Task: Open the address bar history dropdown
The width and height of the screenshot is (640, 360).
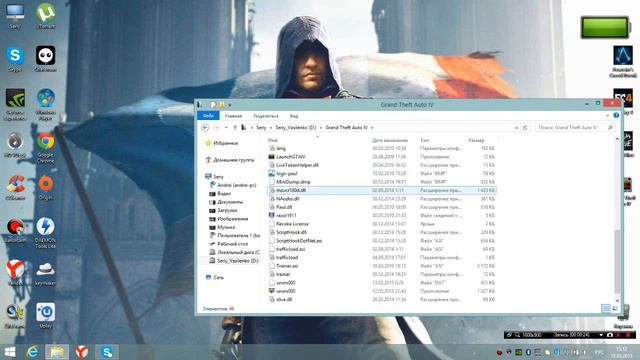Action: point(516,128)
